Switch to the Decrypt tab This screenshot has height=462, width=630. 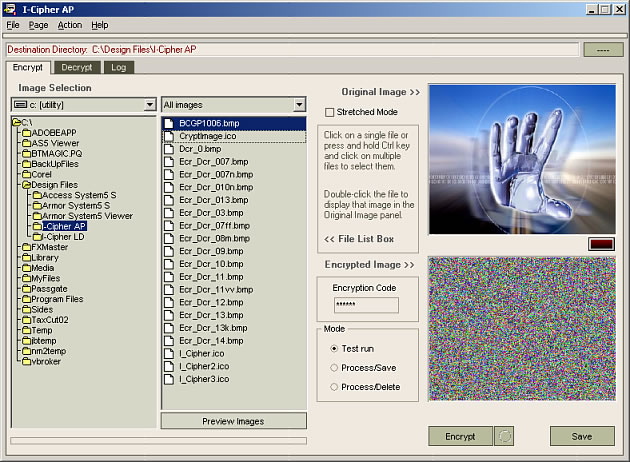coord(77,67)
